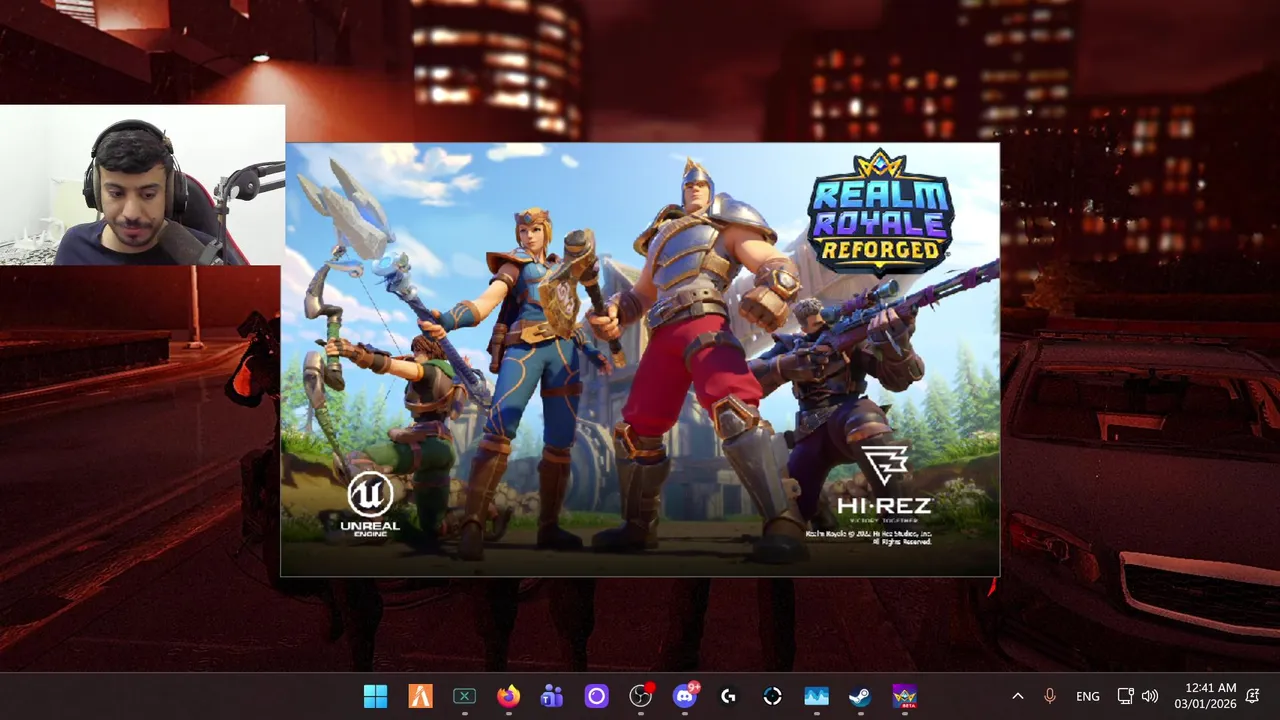Open Steam from the taskbar
1280x720 pixels.
tap(861, 696)
